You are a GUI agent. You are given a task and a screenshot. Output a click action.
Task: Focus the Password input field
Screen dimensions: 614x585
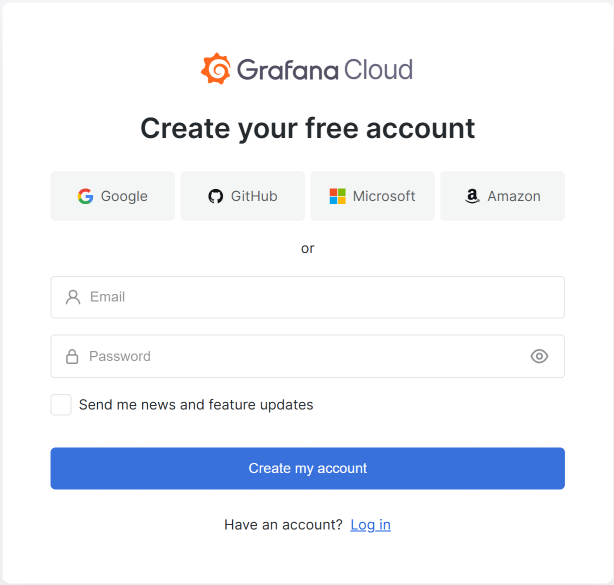click(300, 356)
